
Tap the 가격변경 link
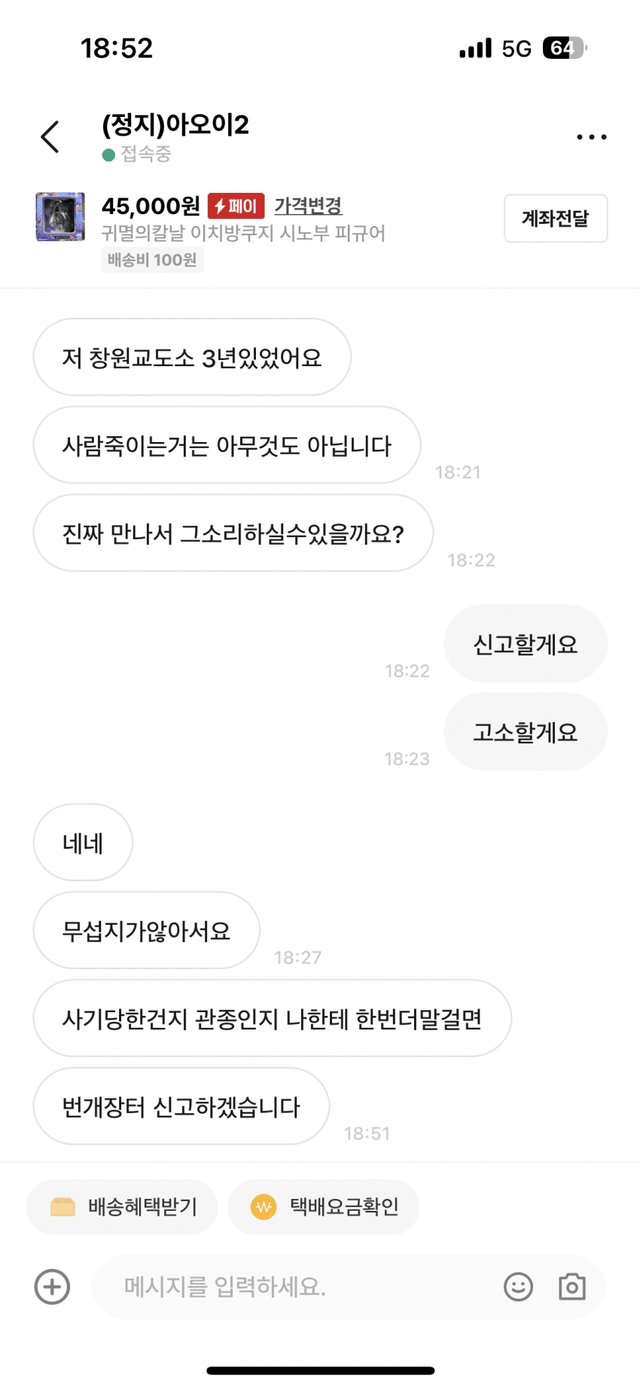point(308,206)
